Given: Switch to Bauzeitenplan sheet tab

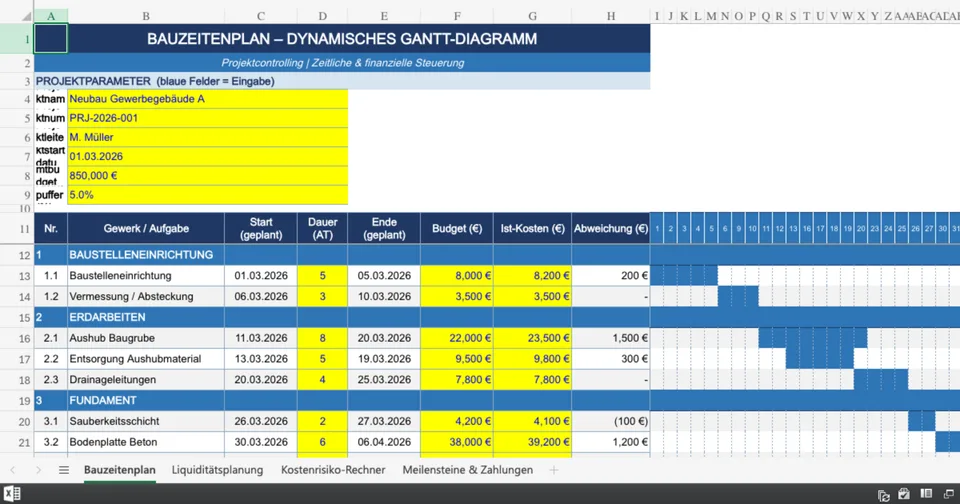Looking at the screenshot, I should pyautogui.click(x=119, y=470).
